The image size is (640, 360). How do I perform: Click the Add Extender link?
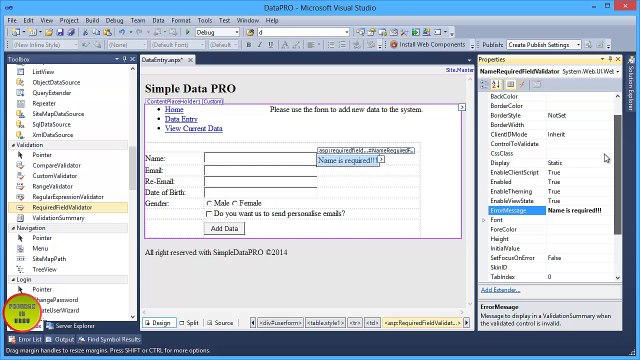(500, 290)
